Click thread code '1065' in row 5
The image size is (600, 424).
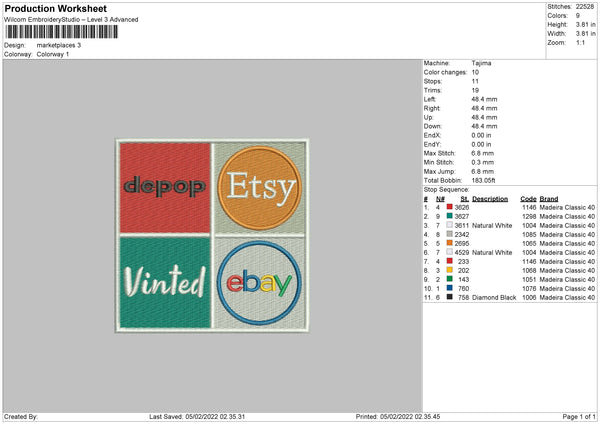(529, 243)
